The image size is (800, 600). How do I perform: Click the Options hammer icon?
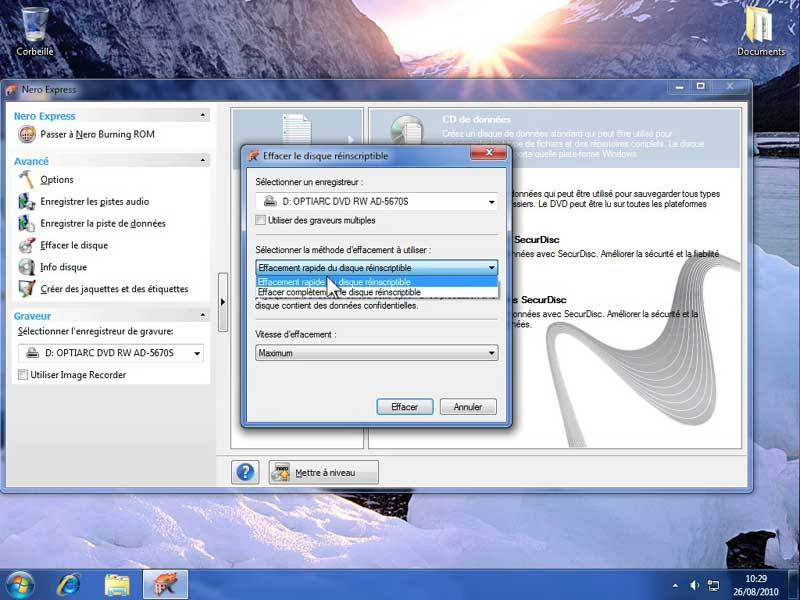click(27, 180)
